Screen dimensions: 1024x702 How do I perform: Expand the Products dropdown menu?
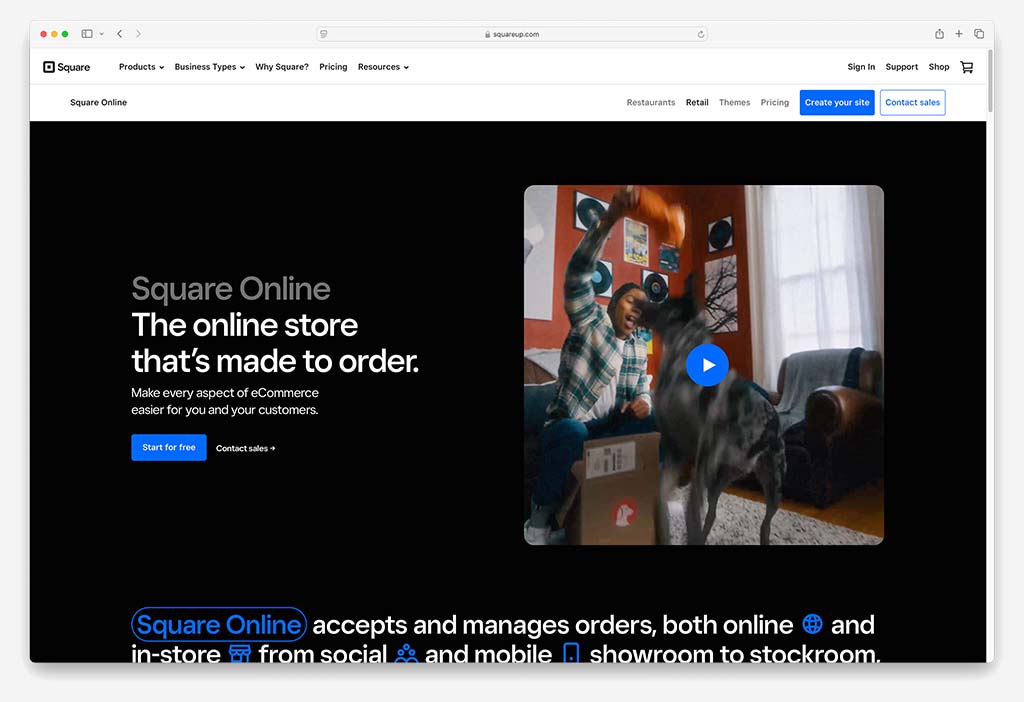tap(141, 67)
